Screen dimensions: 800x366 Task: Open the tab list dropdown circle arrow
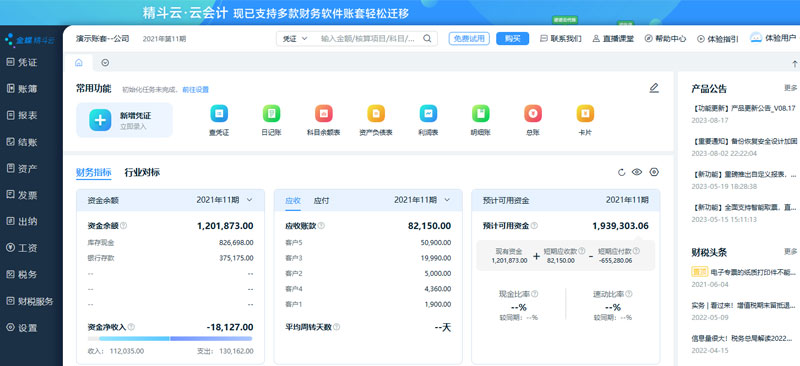(105, 63)
